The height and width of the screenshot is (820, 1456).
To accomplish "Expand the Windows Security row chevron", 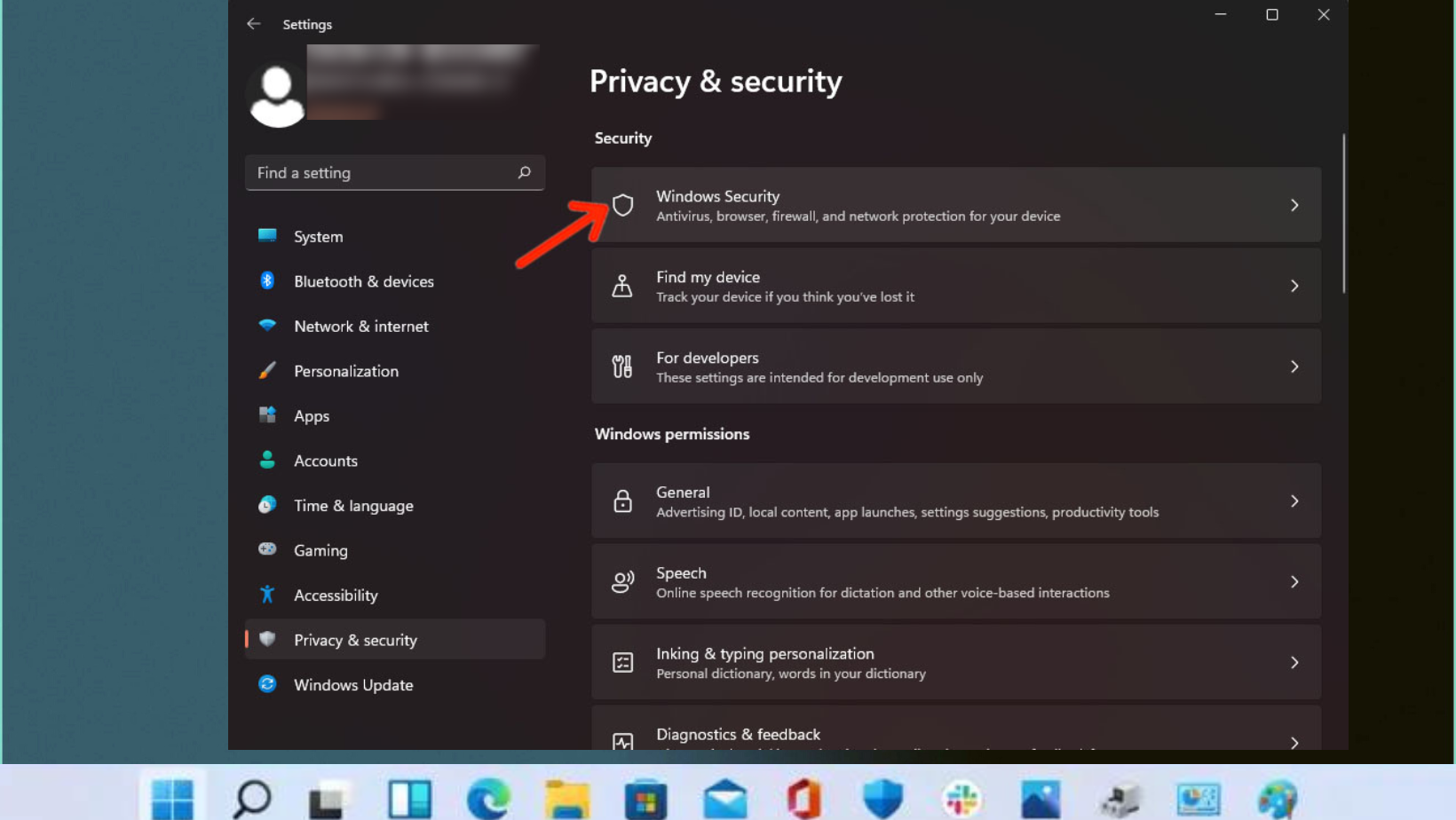I will 1294,204.
